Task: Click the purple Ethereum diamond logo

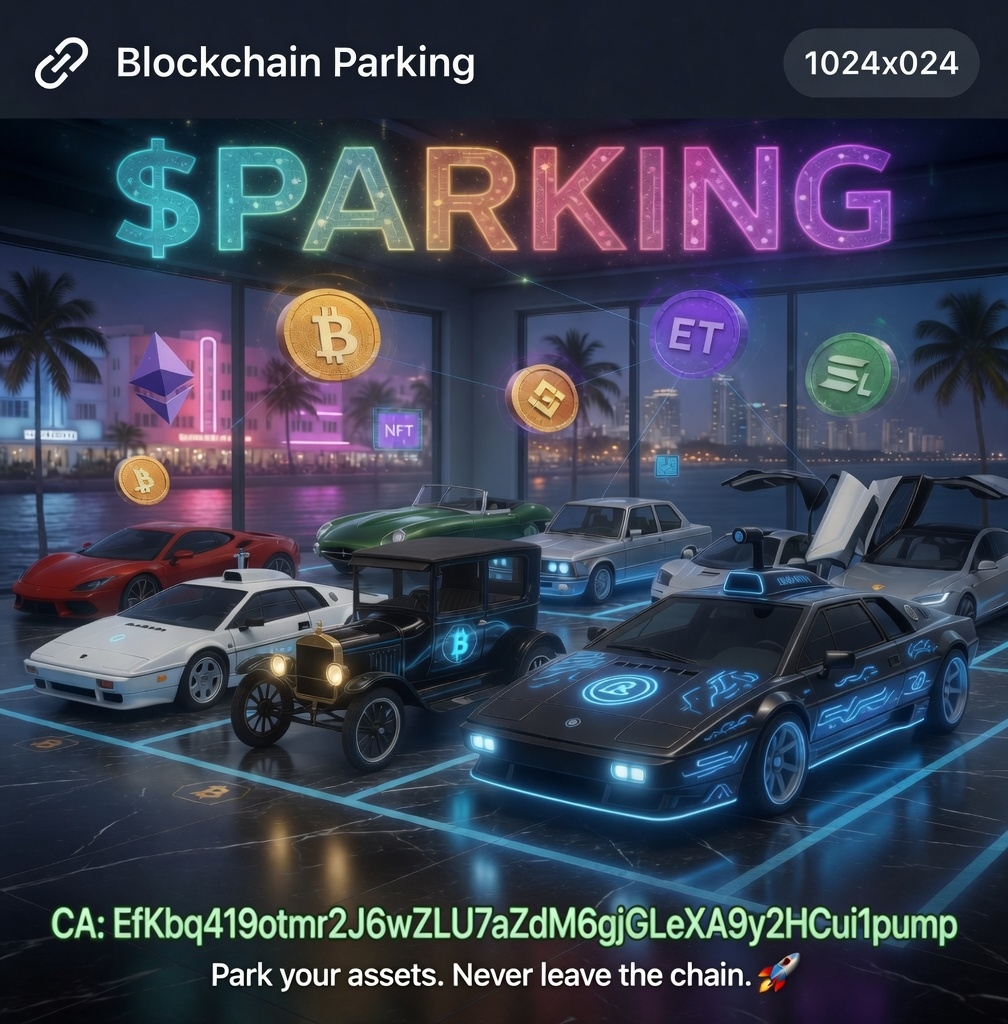Action: point(162,377)
